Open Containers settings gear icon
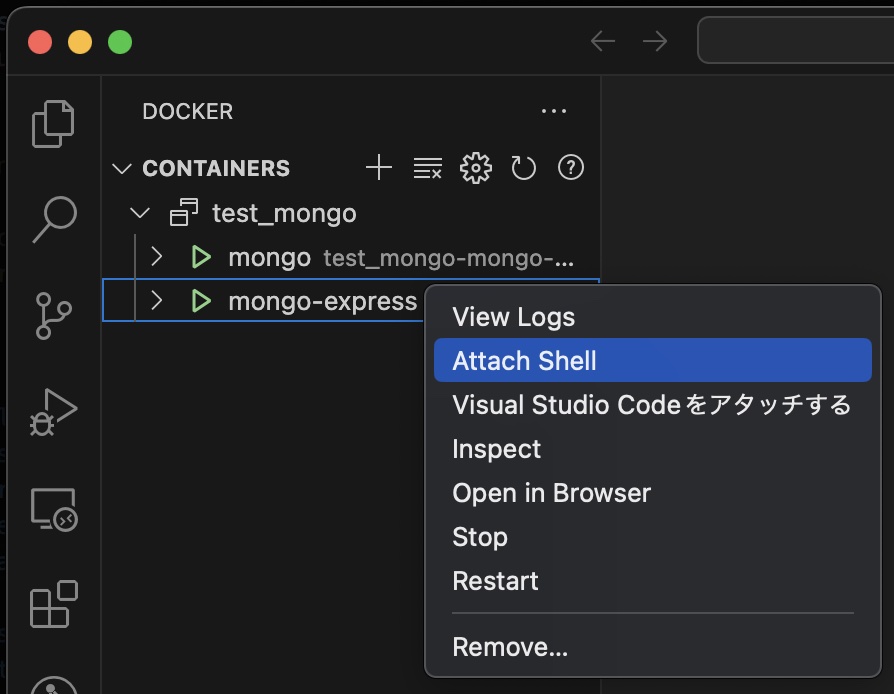 [x=476, y=168]
